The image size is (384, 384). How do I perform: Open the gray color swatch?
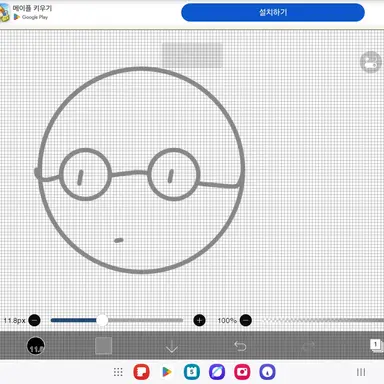pos(103,346)
